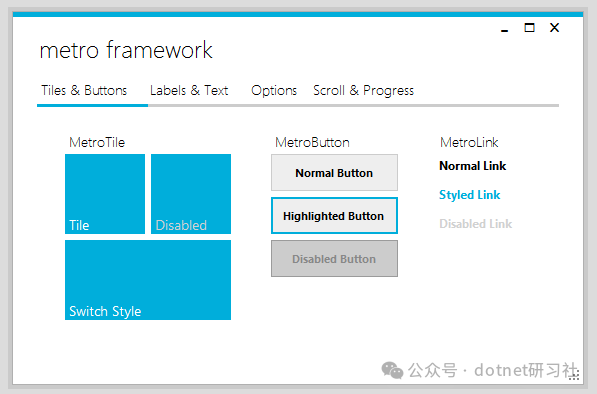
Task: Switch to the Labels & Text tab
Action: (x=189, y=91)
